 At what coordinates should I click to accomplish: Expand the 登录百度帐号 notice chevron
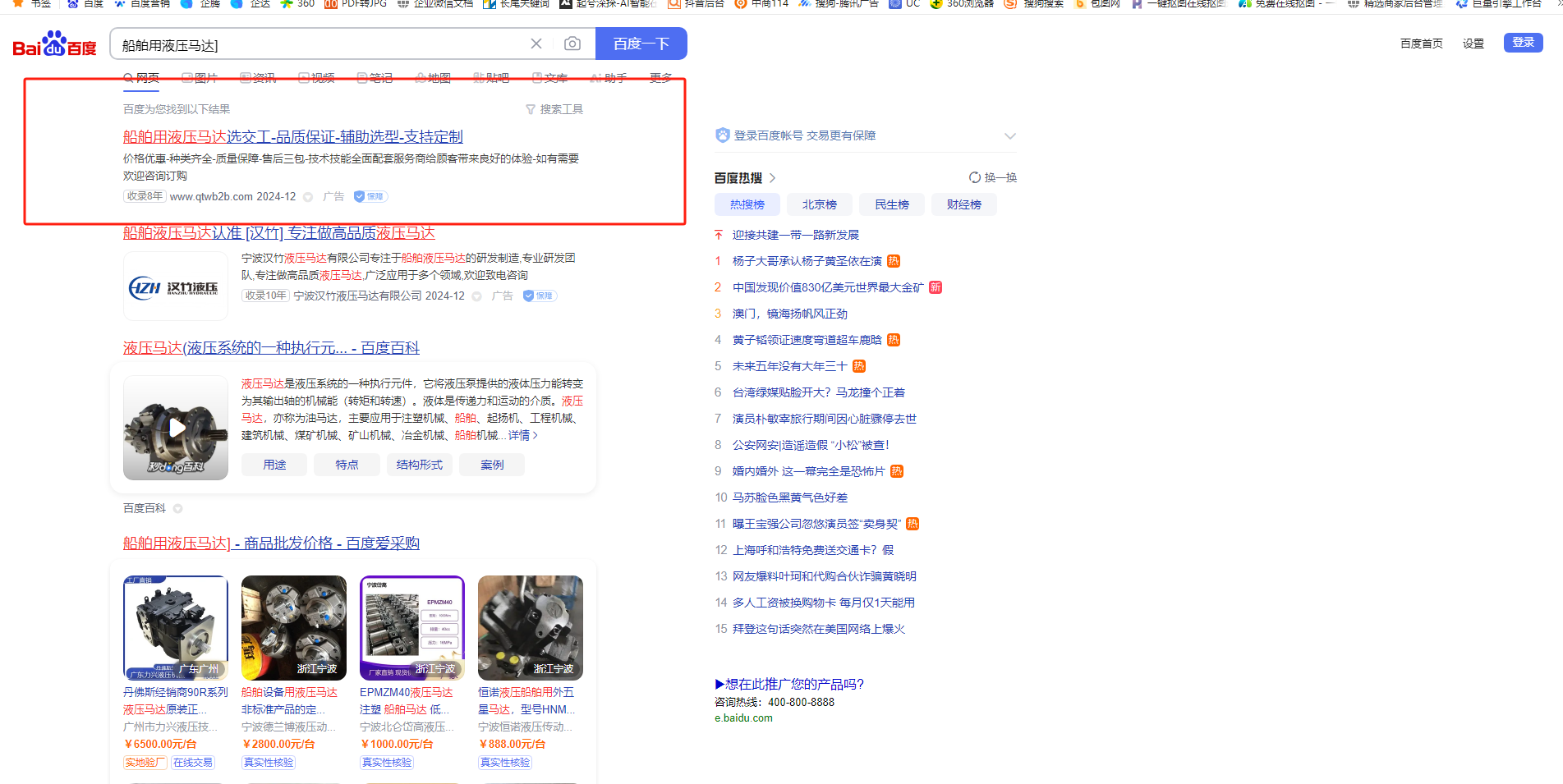pos(1010,136)
